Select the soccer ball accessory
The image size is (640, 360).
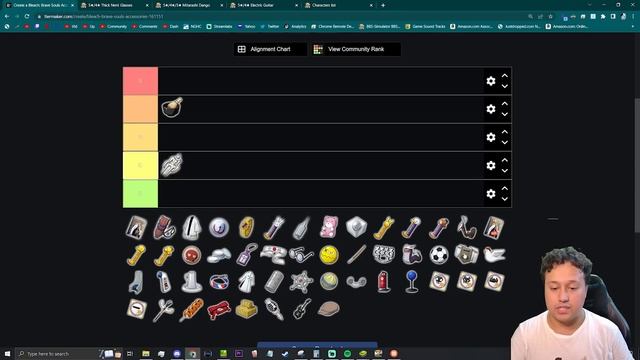[x=439, y=255]
